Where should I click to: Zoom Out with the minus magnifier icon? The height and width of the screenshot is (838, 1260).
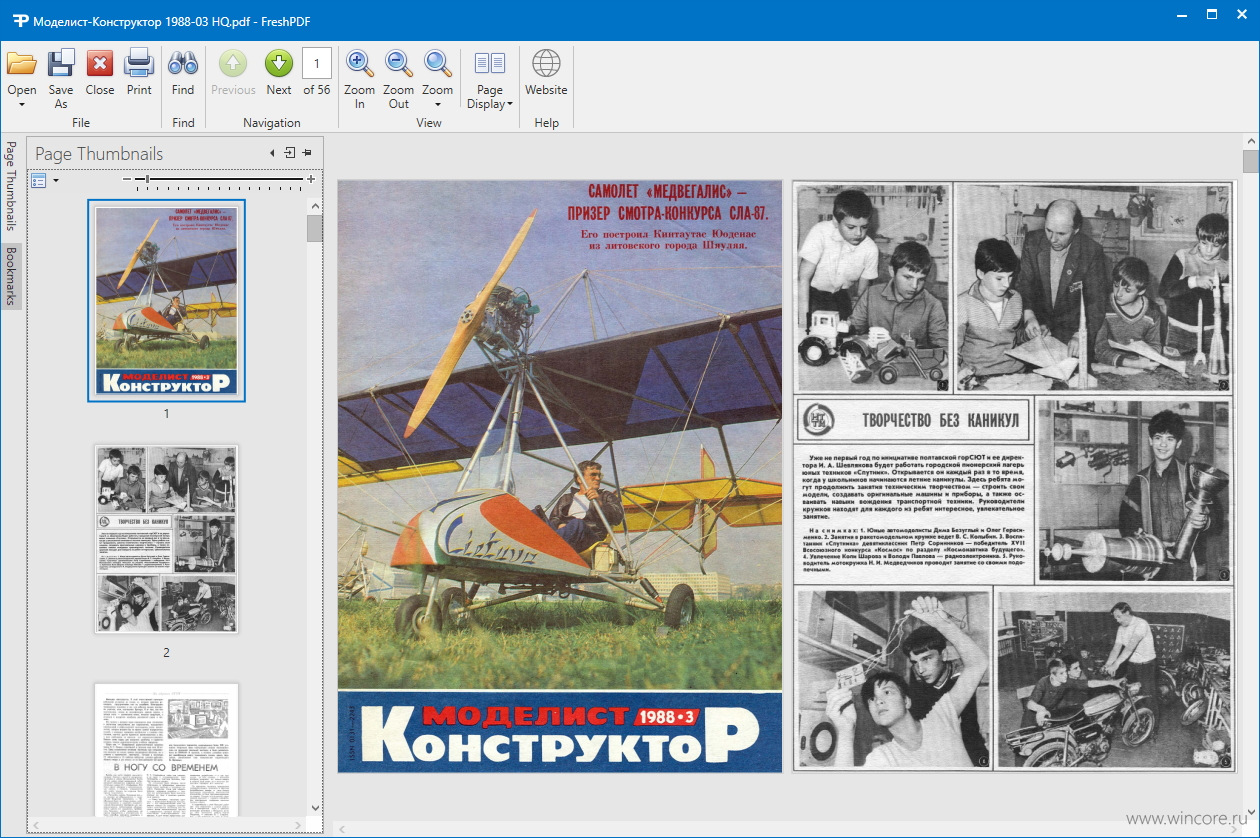(x=399, y=64)
